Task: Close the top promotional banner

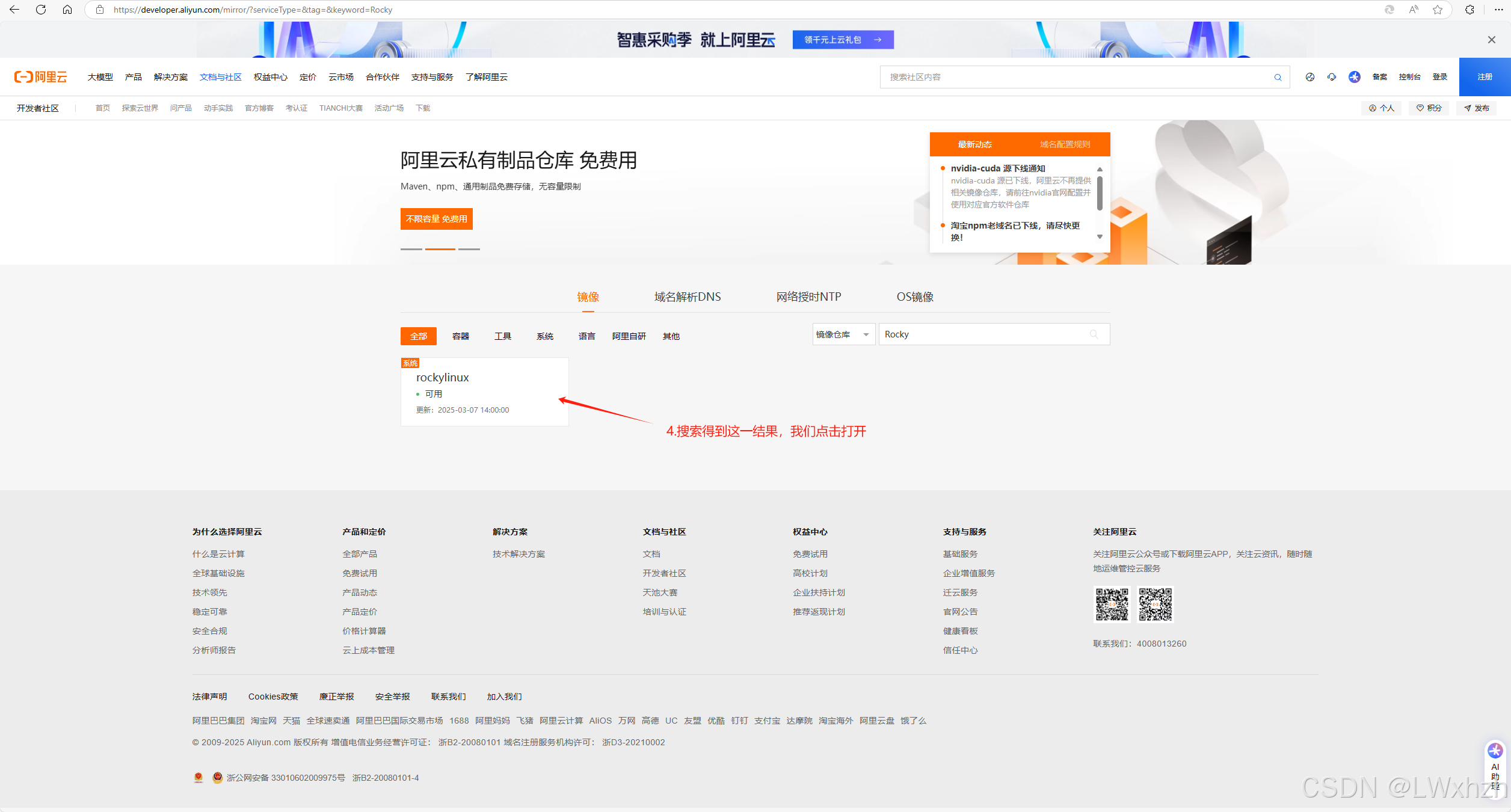Action: coord(1491,40)
